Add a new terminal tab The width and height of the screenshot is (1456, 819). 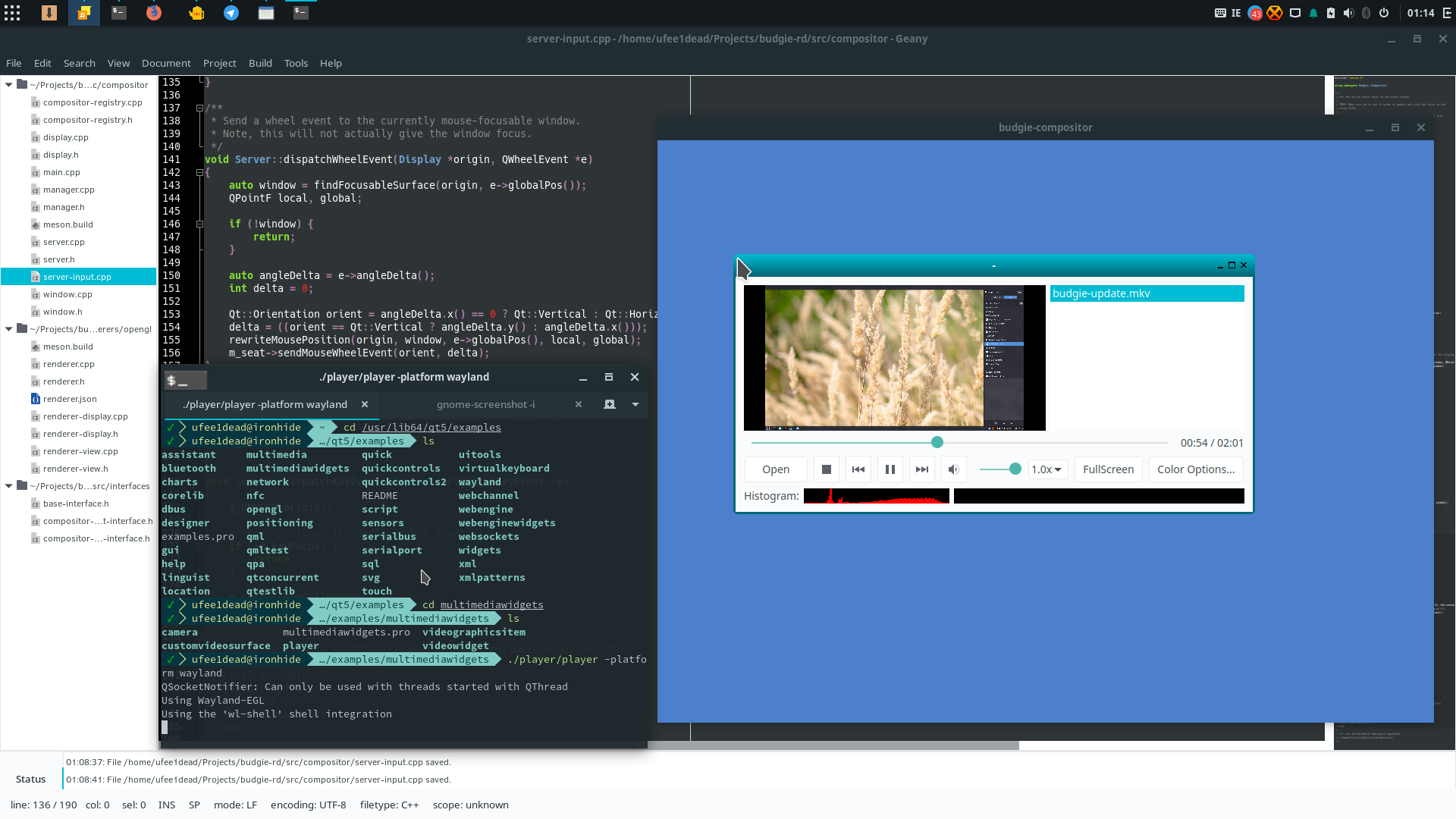pyautogui.click(x=610, y=404)
